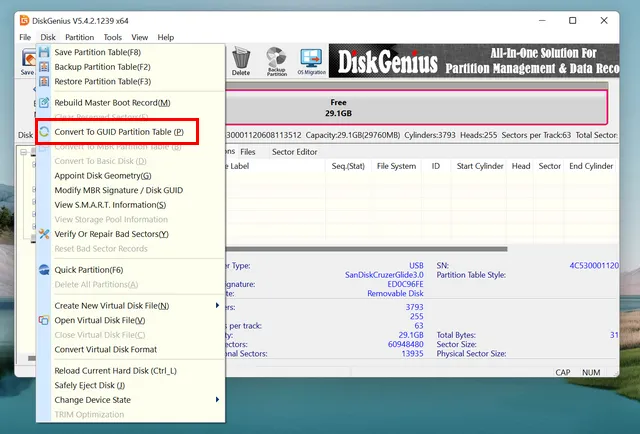Click the End Cylinder column header
Image resolution: width=640 pixels, height=434 pixels.
591,166
